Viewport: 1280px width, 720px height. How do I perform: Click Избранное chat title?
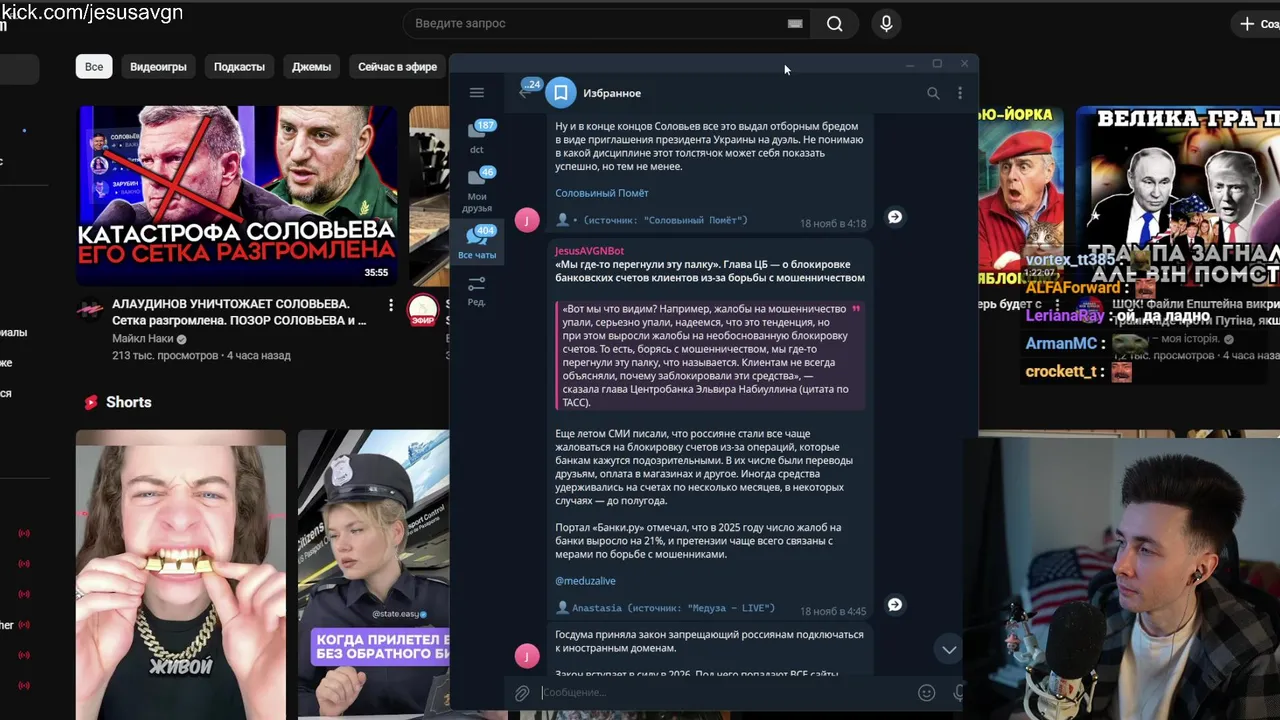pos(612,93)
